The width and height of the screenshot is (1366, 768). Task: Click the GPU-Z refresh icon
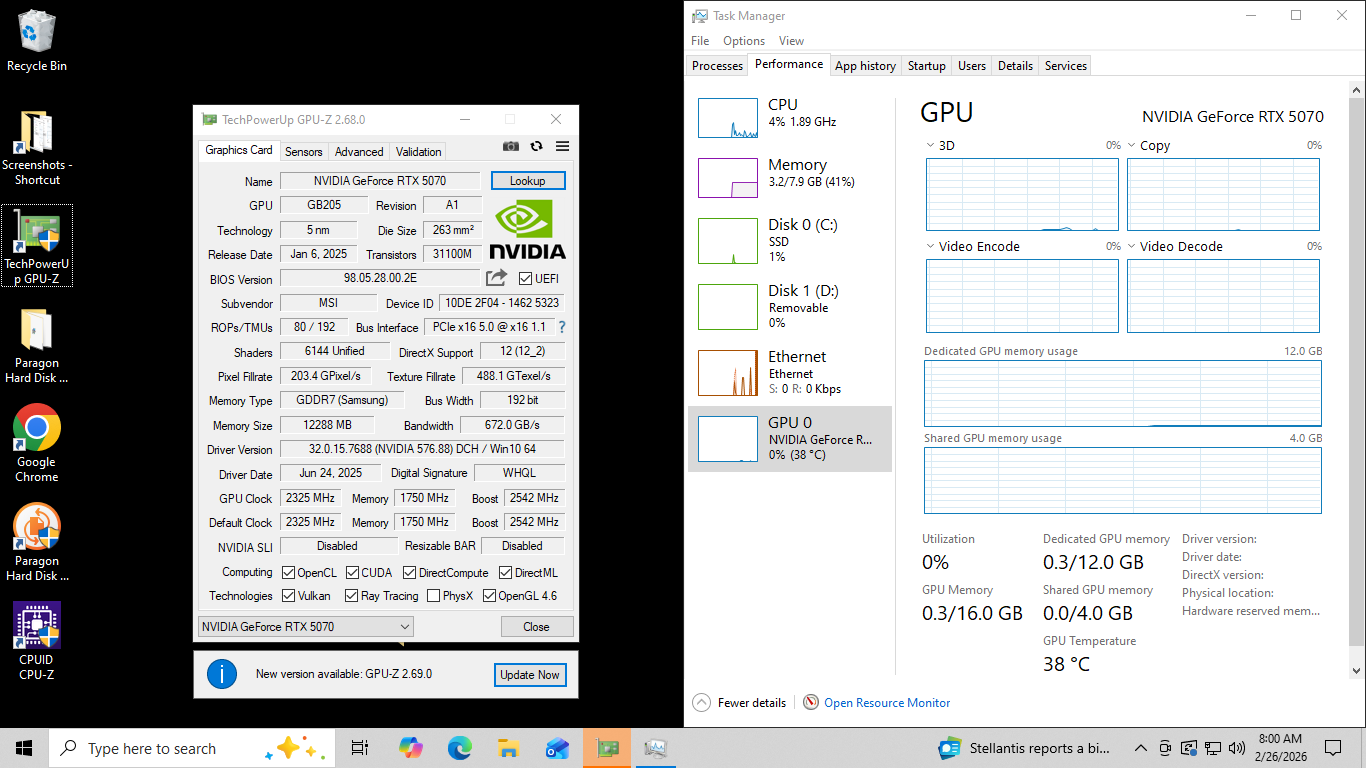[536, 146]
